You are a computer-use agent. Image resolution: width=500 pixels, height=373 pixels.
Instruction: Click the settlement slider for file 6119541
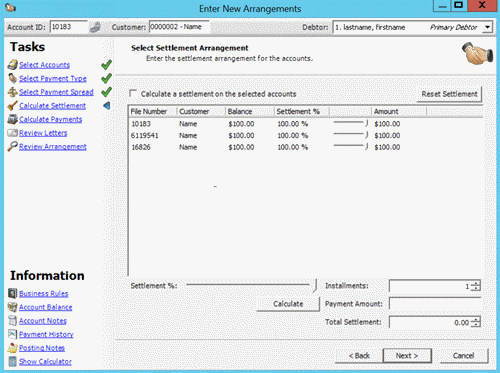point(366,135)
